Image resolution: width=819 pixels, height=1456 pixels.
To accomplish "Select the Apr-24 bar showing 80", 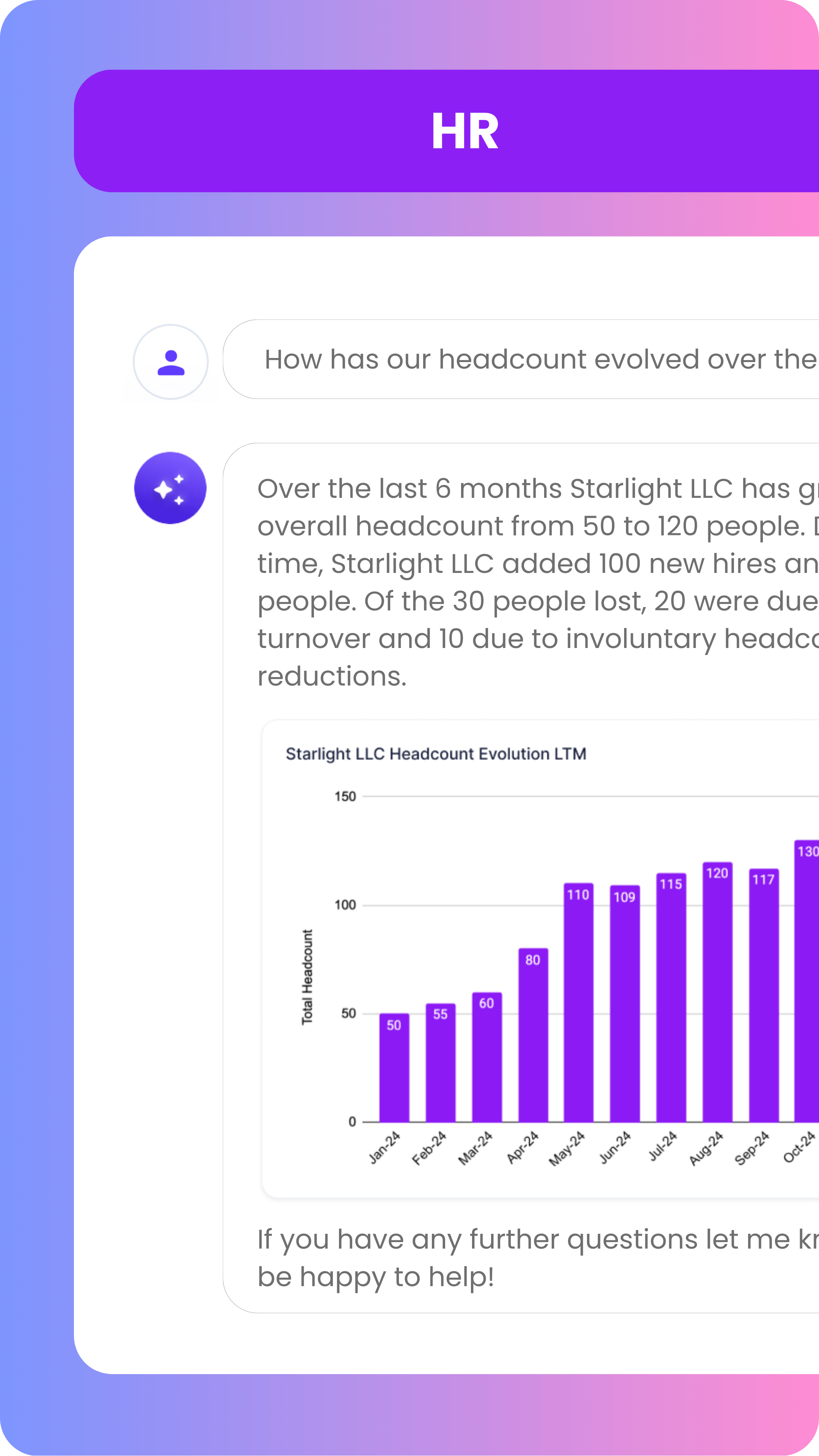I will 533,1034.
